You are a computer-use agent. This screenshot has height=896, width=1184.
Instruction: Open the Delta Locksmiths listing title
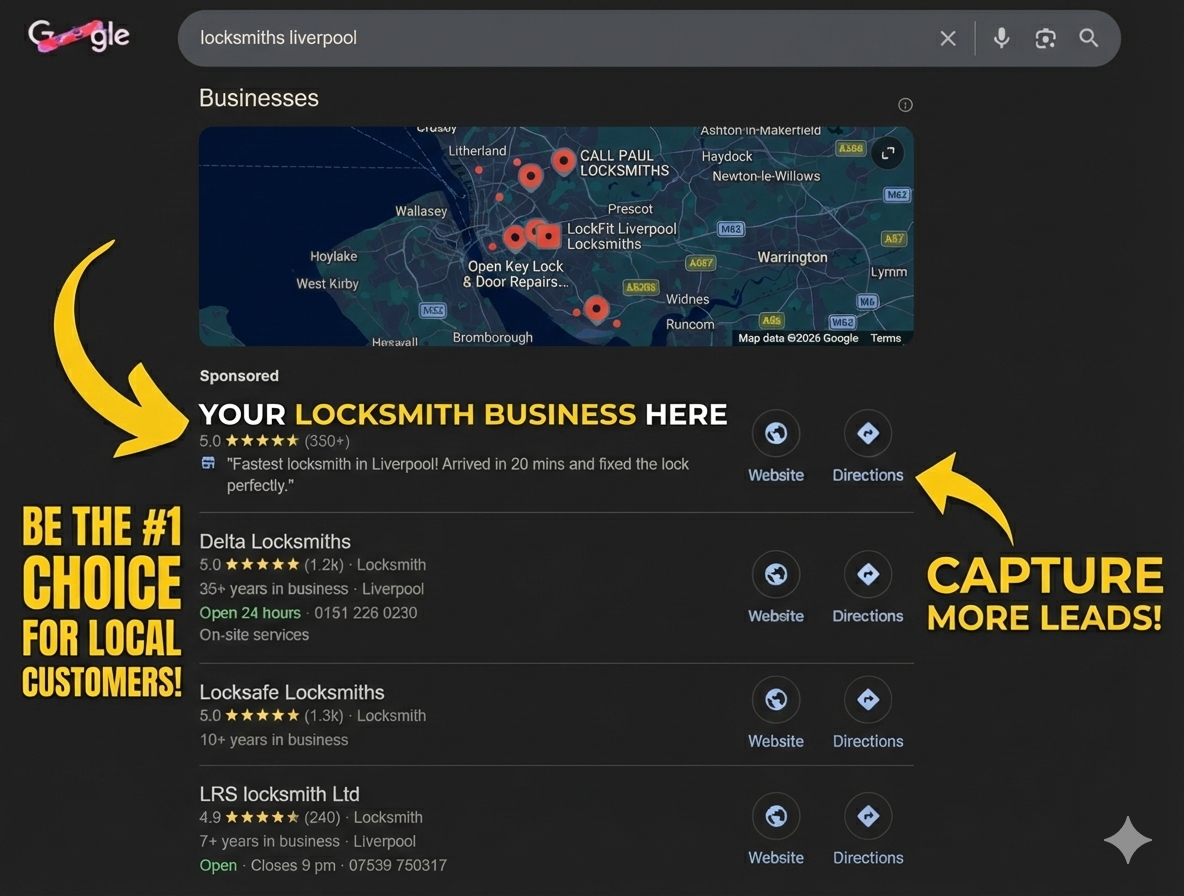point(275,541)
